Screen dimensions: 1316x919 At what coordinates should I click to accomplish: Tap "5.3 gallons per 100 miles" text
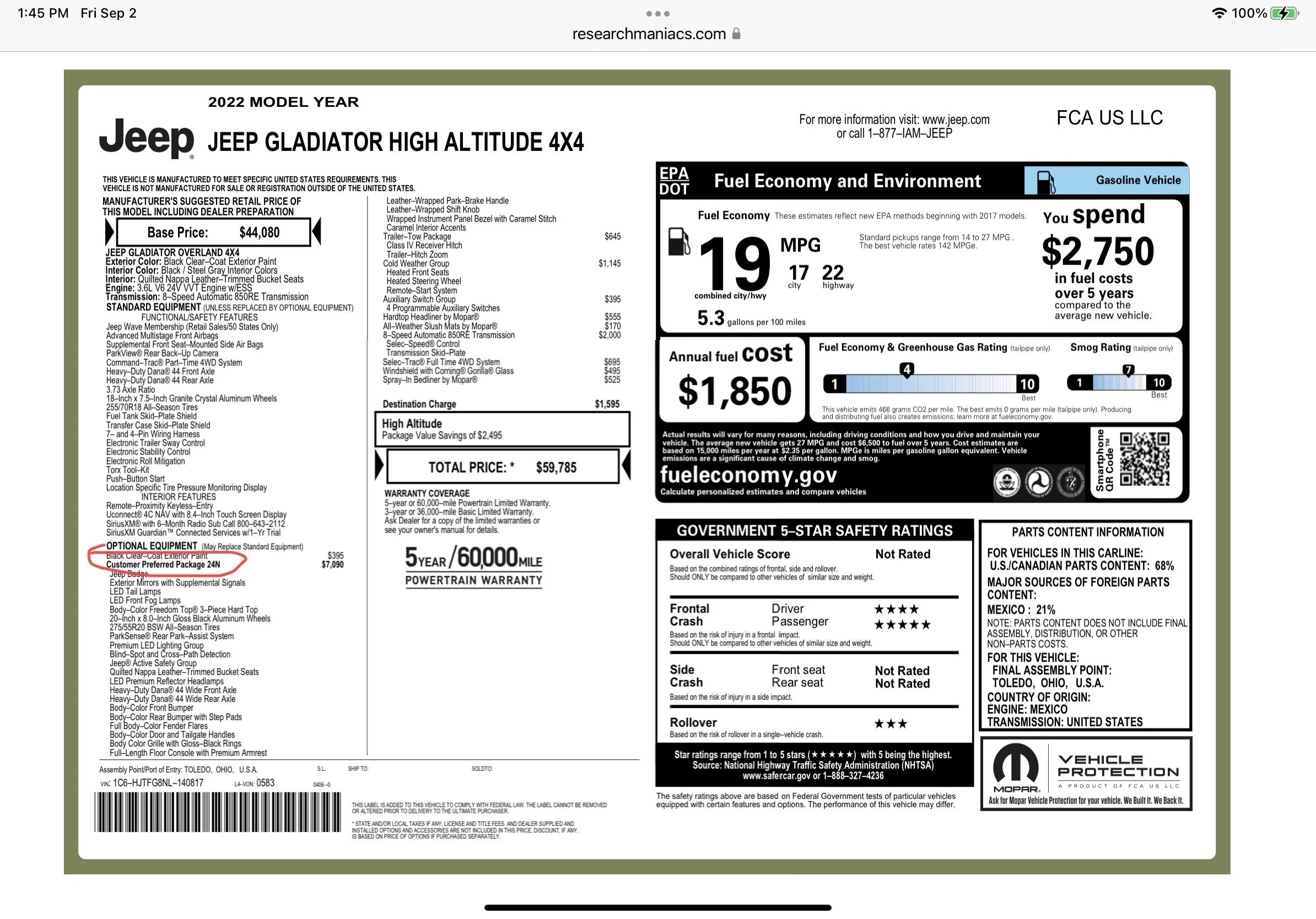click(x=751, y=318)
